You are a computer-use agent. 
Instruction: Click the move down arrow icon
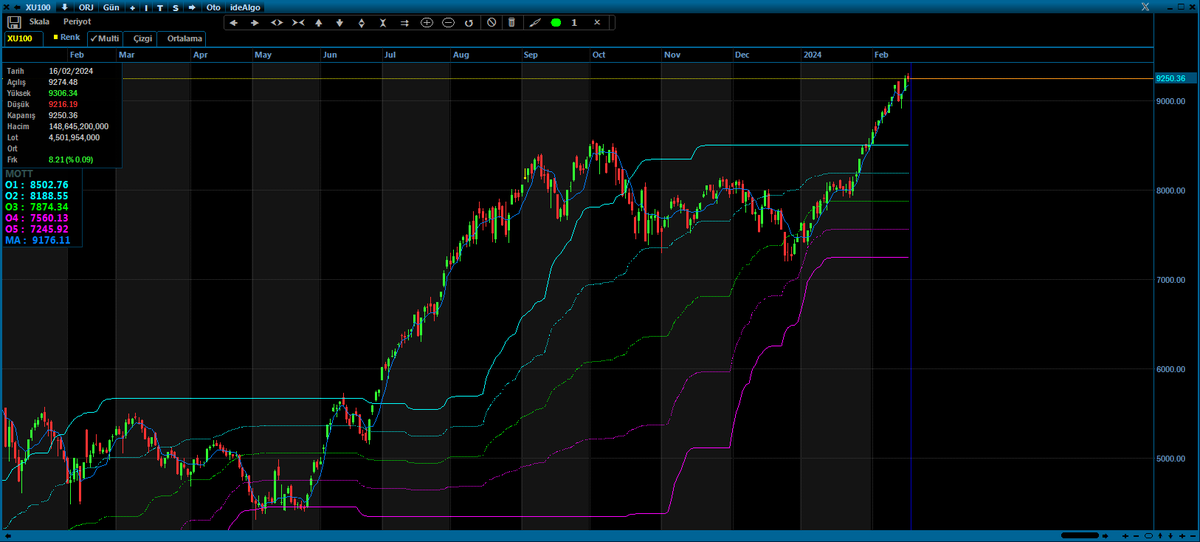pos(340,22)
